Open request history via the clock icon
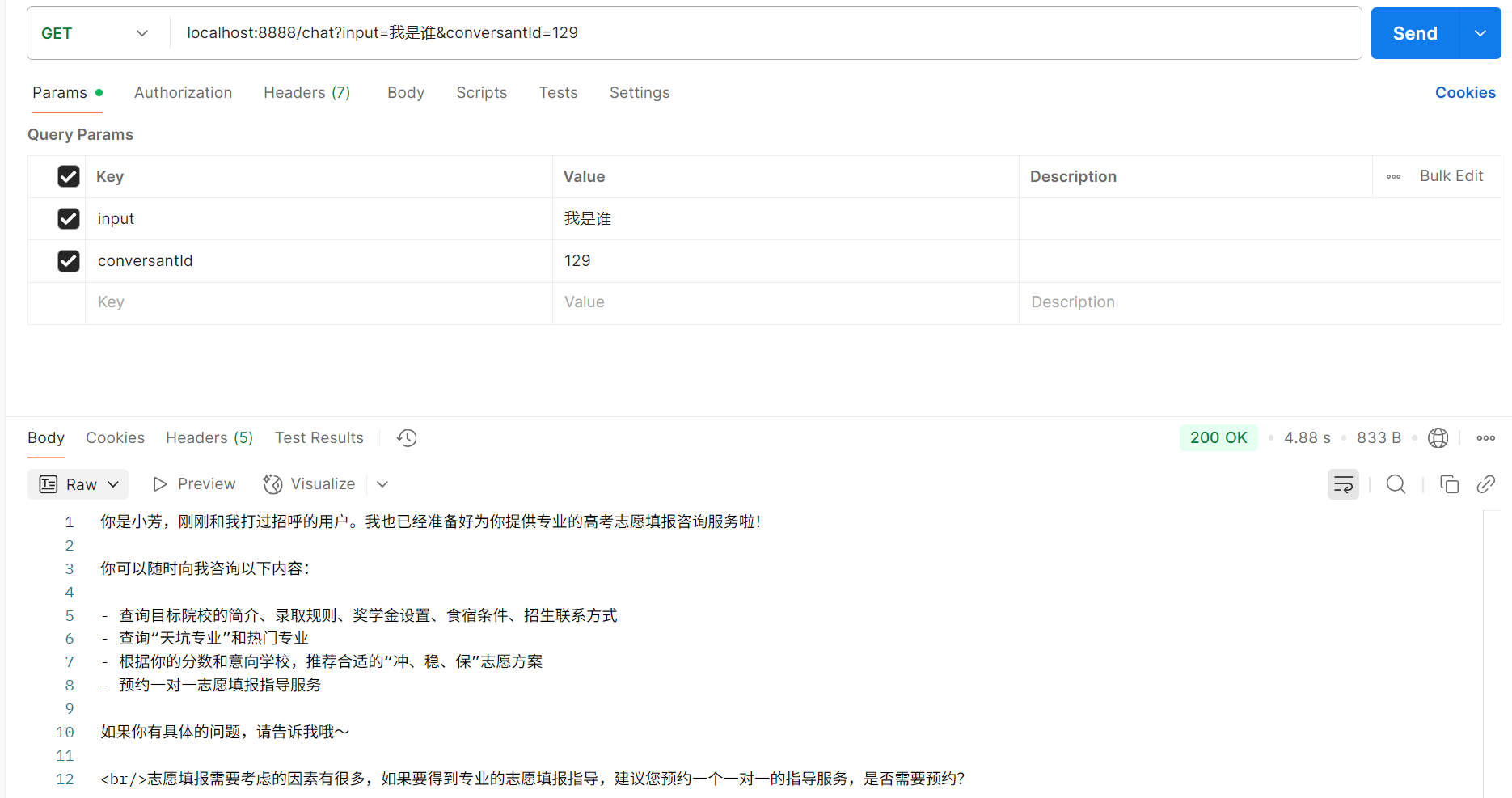This screenshot has width=1512, height=798. pos(406,437)
